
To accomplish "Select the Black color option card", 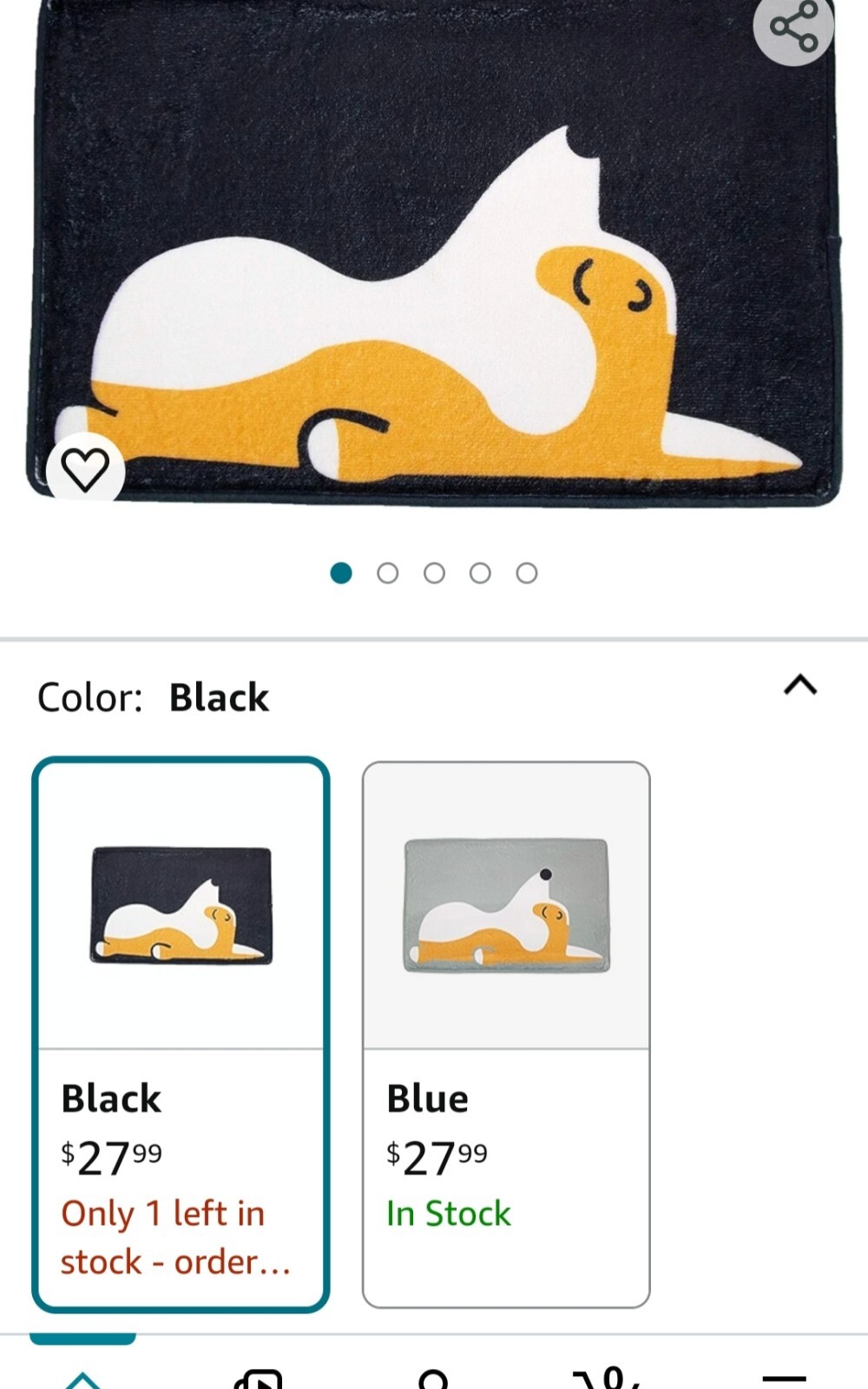I will (x=181, y=1033).
